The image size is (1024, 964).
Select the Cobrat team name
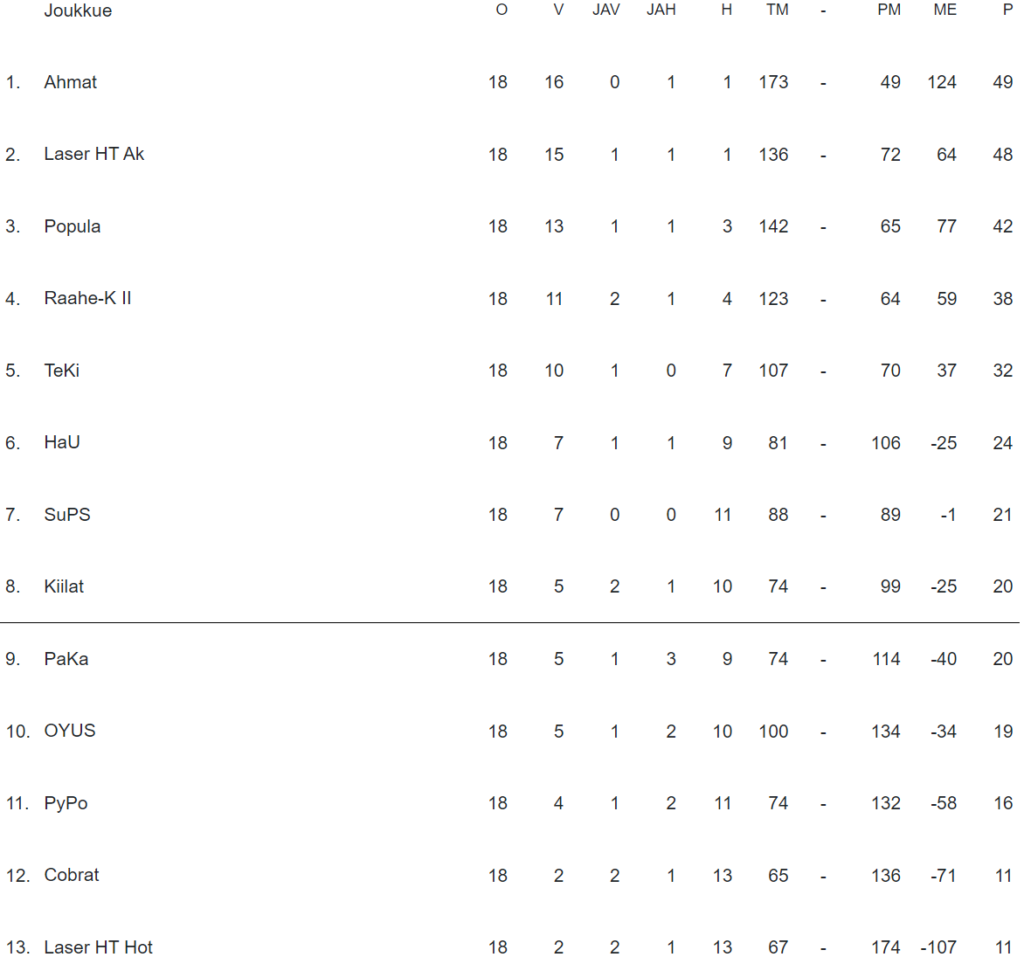[72, 875]
